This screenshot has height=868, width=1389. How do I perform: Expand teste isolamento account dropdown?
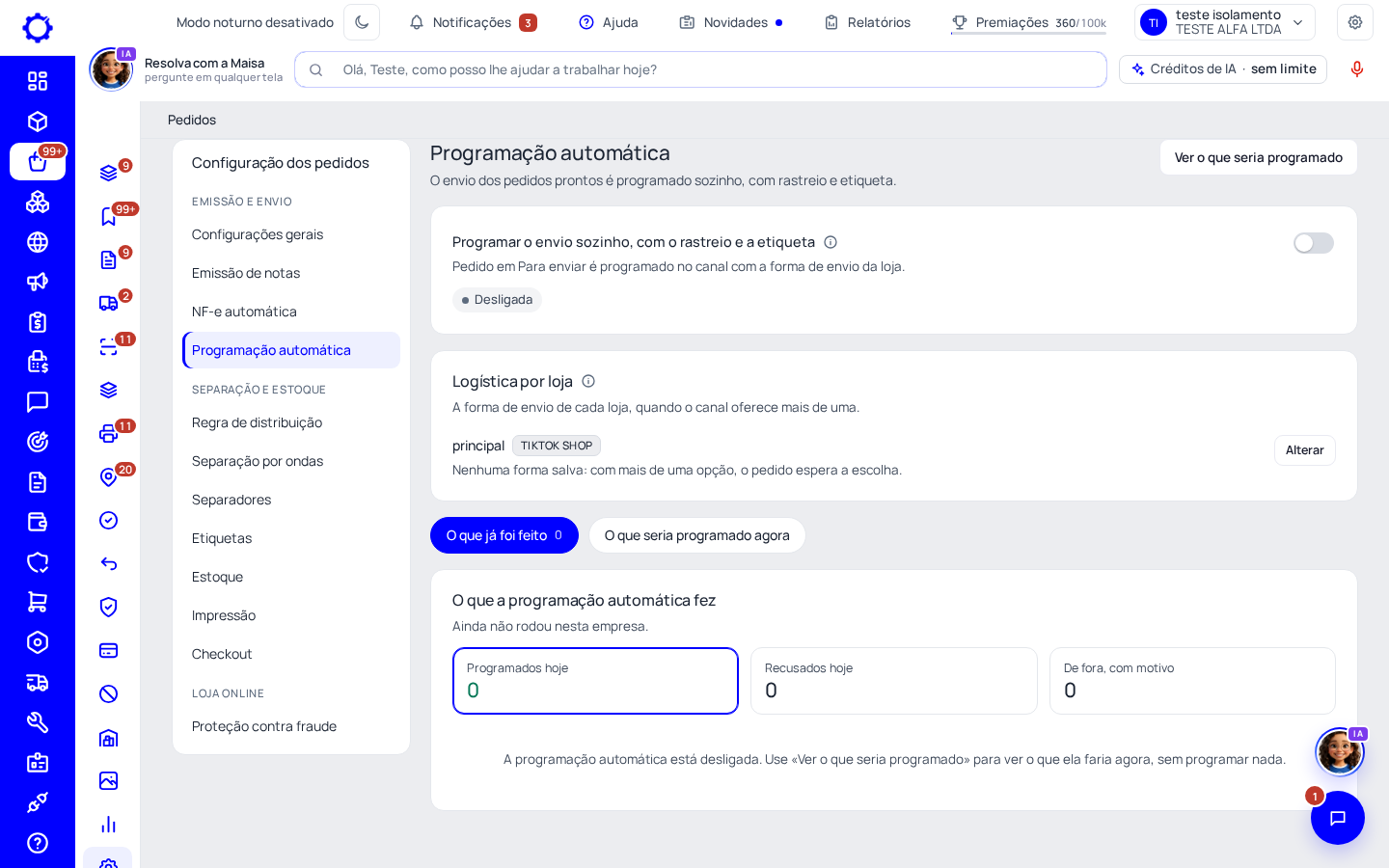click(1225, 22)
